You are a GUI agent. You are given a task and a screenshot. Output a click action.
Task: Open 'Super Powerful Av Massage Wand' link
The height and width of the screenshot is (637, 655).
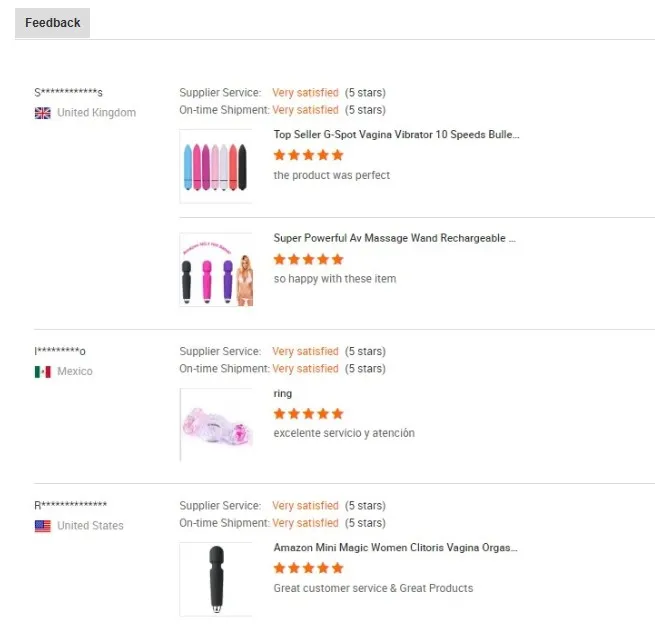coord(395,238)
